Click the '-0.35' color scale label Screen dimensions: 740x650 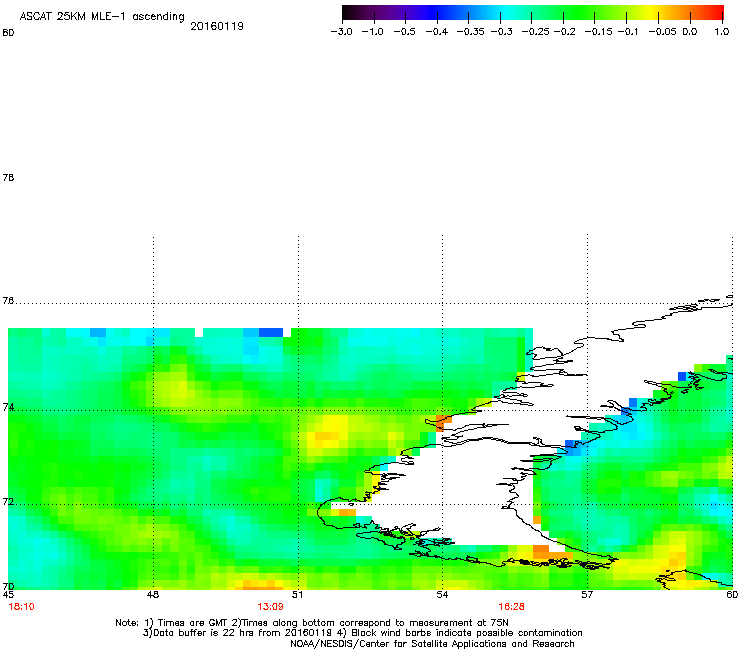click(471, 32)
